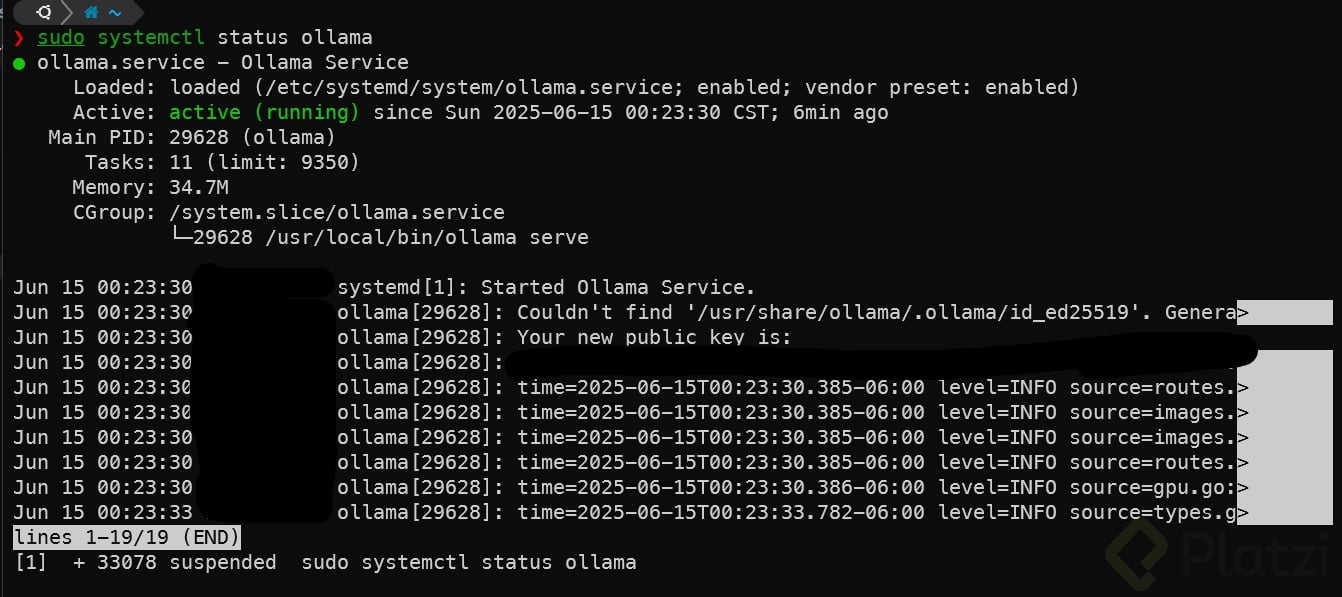Click the tilde directory symbol in the prompt

point(115,13)
